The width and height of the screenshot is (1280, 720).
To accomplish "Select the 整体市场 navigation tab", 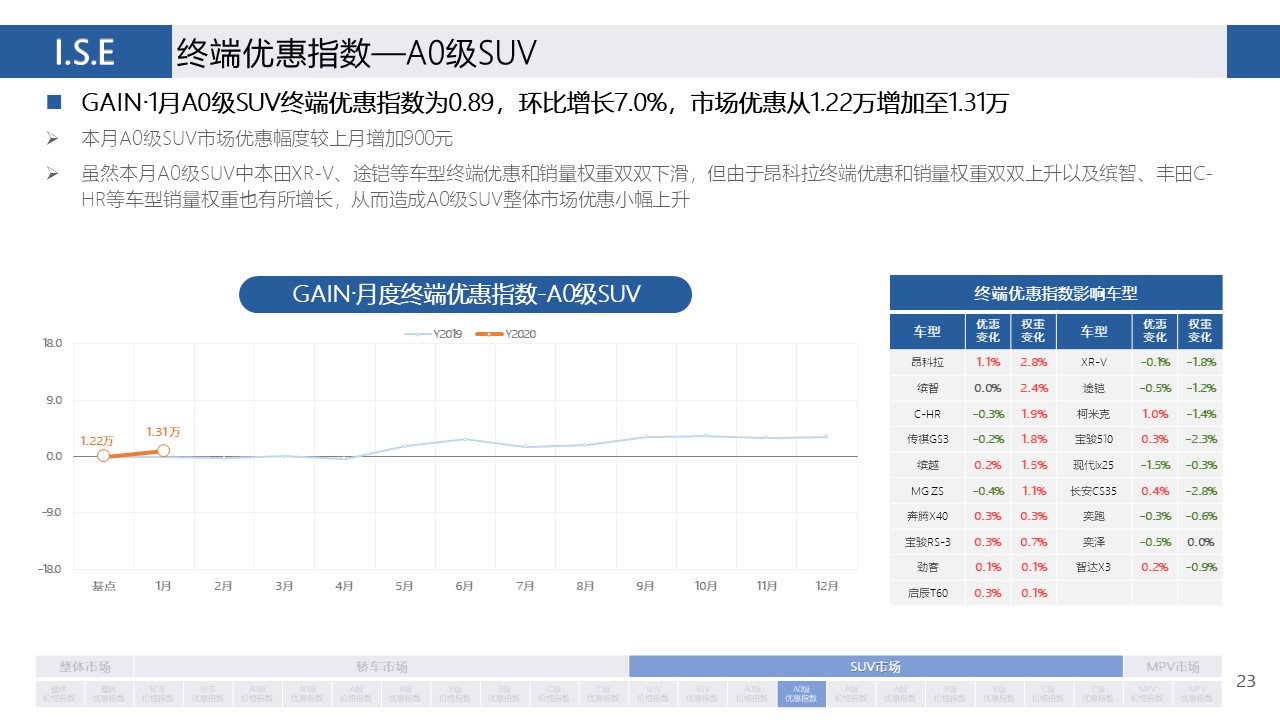I will (84, 667).
